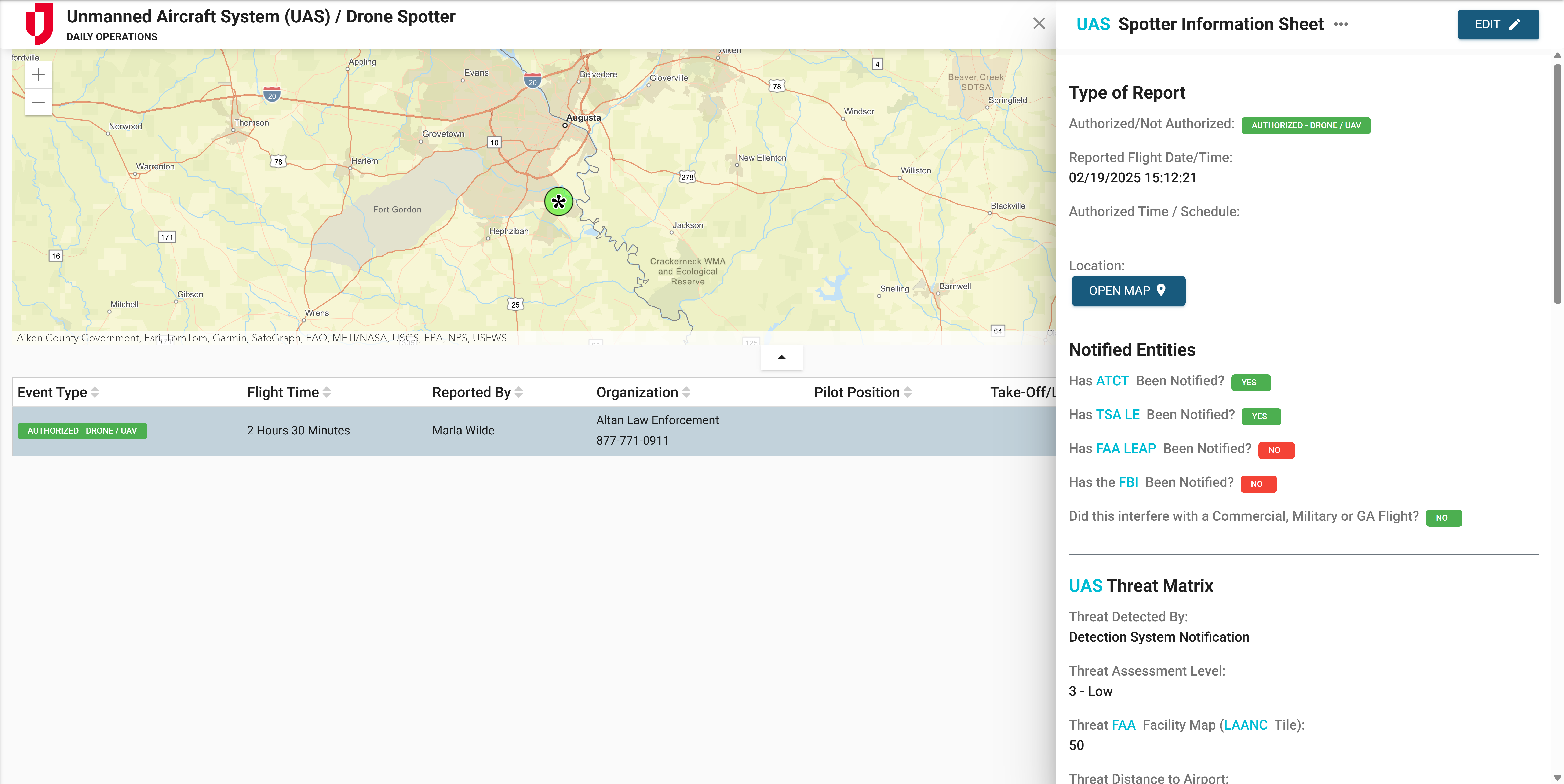Click the location pin icon in OPEN MAP

(1162, 291)
